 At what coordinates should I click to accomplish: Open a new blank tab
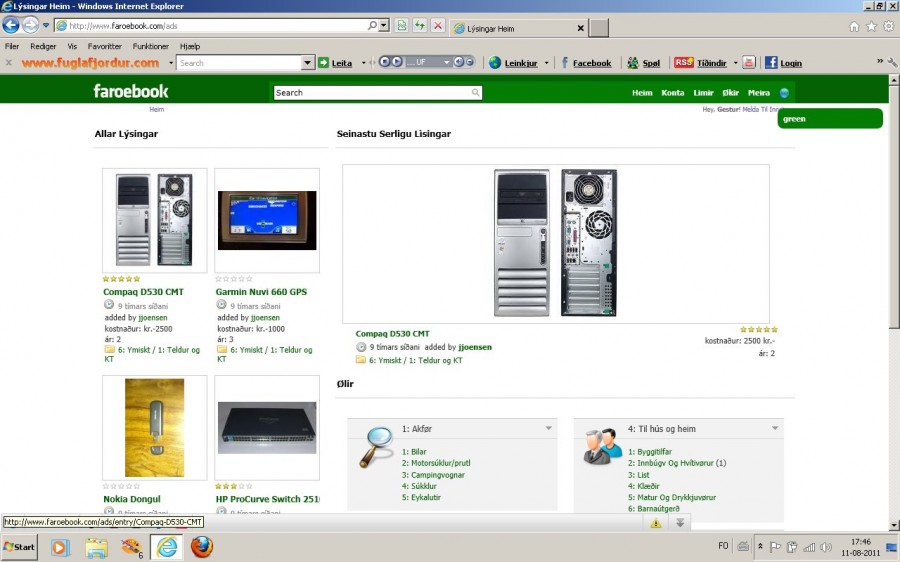click(599, 28)
